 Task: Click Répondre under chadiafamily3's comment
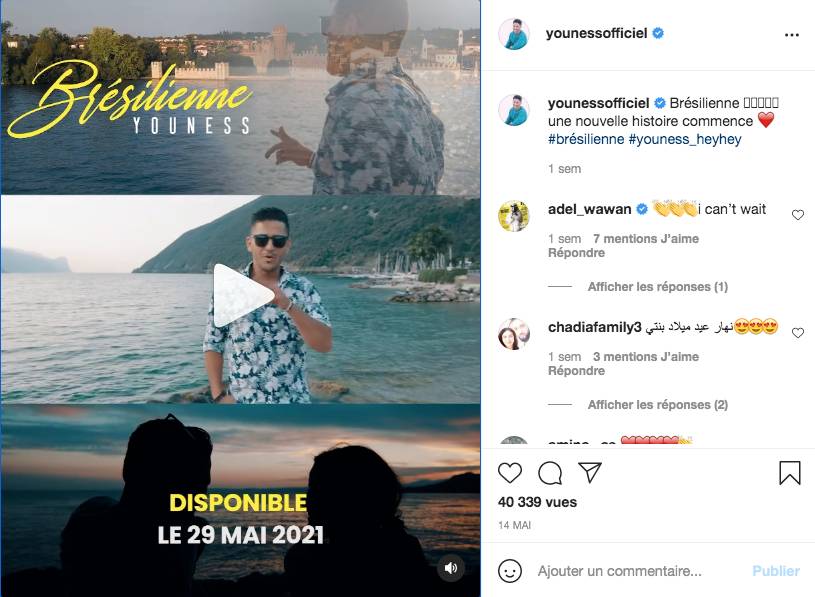[x=576, y=371]
